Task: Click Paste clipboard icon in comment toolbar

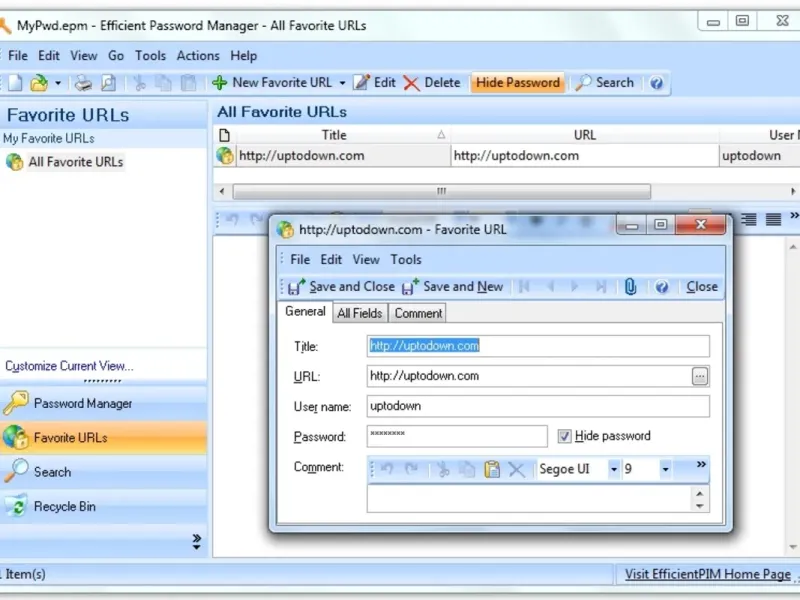Action: point(492,469)
